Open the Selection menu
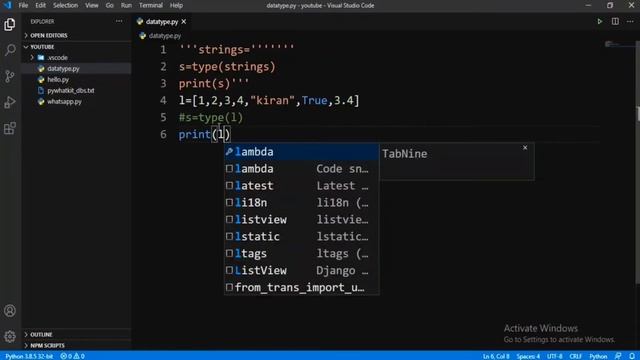 point(65,5)
